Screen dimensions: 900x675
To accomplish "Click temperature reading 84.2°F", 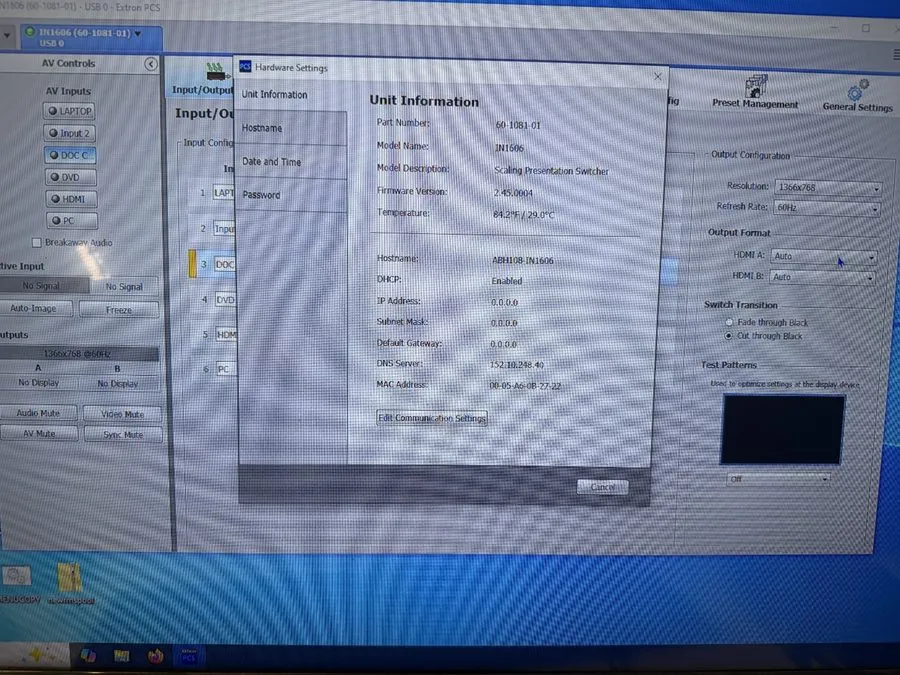I will (523, 215).
